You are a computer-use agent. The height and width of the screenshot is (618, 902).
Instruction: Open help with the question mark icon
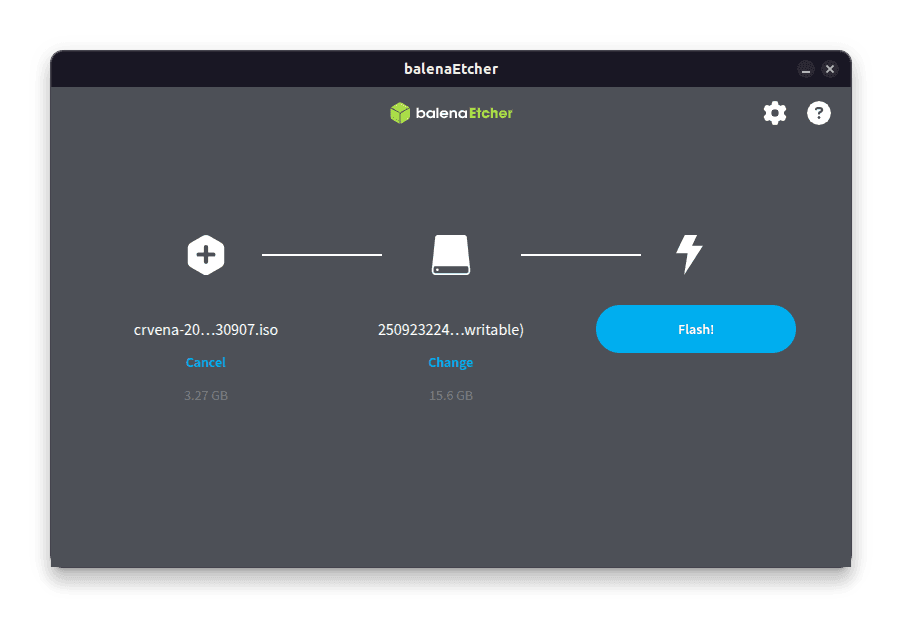pyautogui.click(x=818, y=113)
